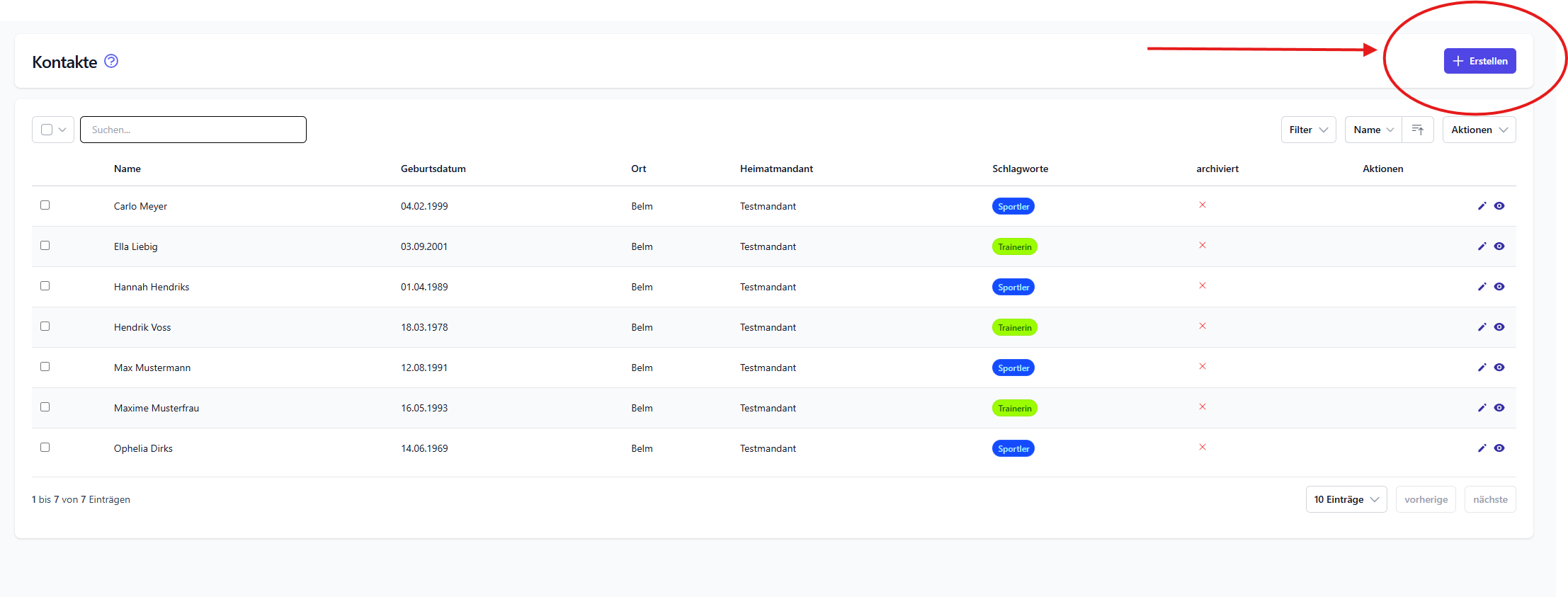Open the Filter dropdown
This screenshot has height=597, width=1568.
click(x=1308, y=130)
